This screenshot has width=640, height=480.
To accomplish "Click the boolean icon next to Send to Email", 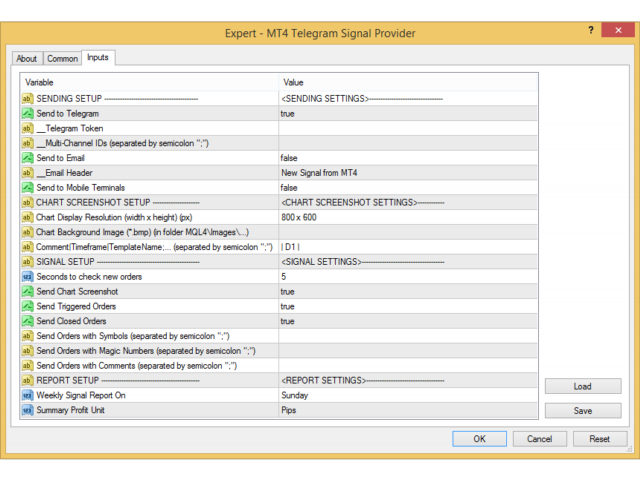I will 27,158.
